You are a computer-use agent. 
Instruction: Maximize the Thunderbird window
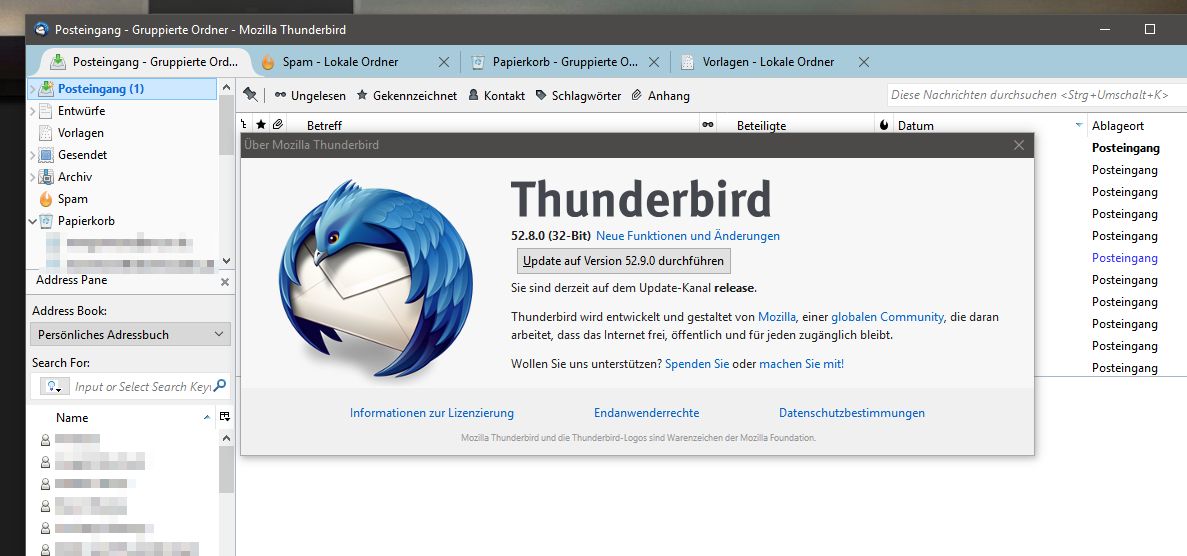click(1150, 29)
